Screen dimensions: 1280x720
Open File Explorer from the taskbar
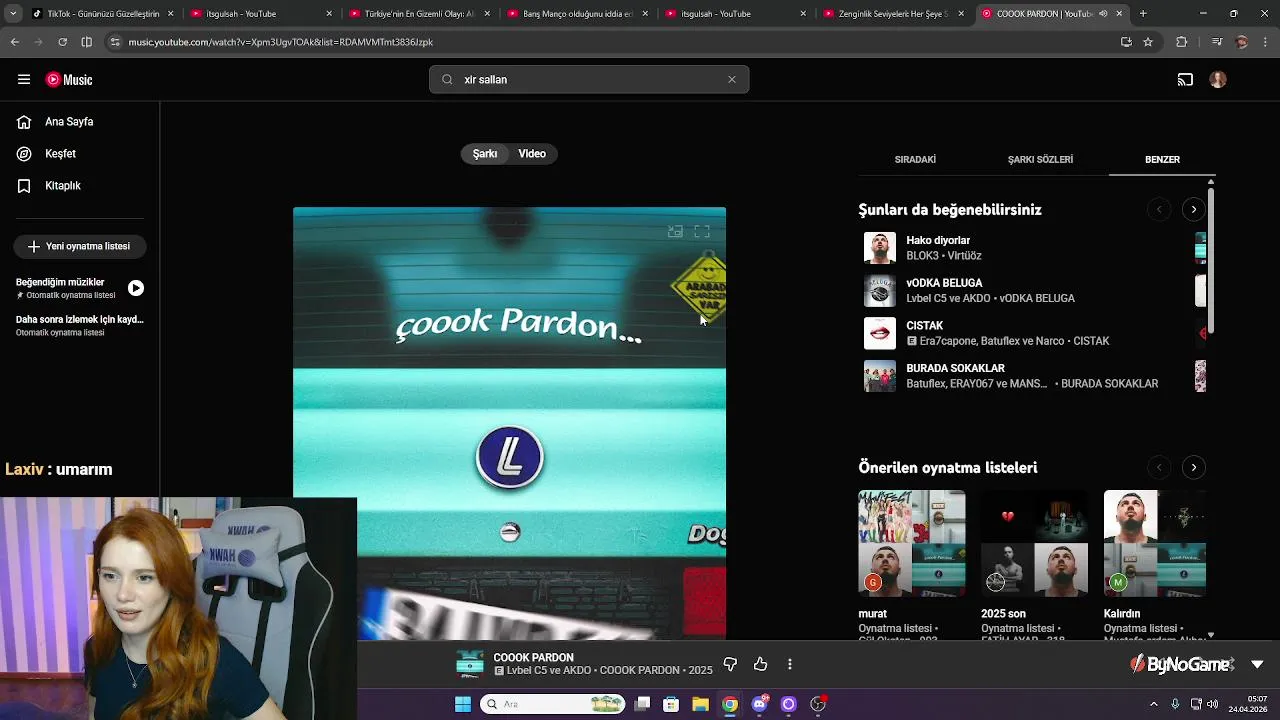click(701, 704)
